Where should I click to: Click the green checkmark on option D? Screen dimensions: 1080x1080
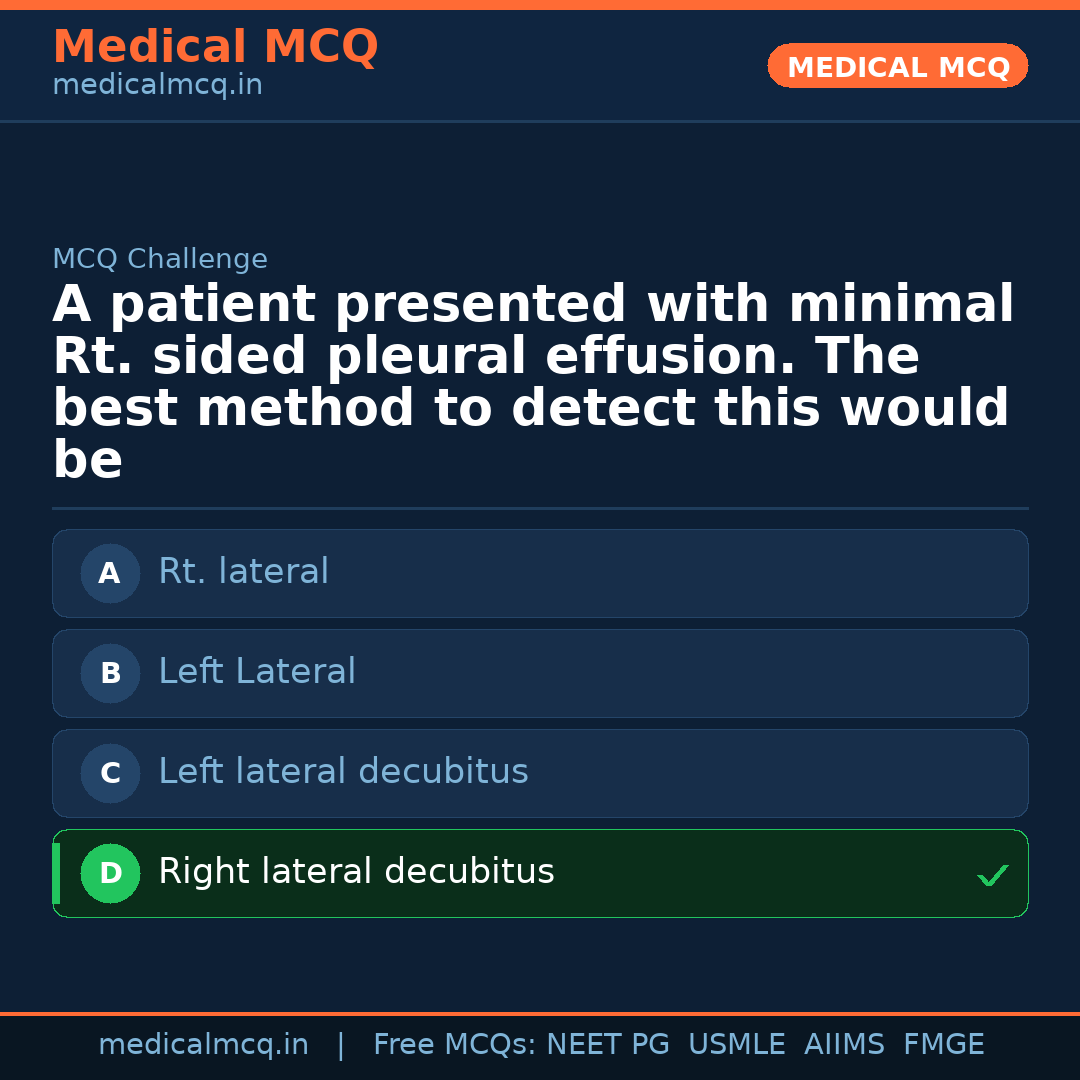point(992,875)
